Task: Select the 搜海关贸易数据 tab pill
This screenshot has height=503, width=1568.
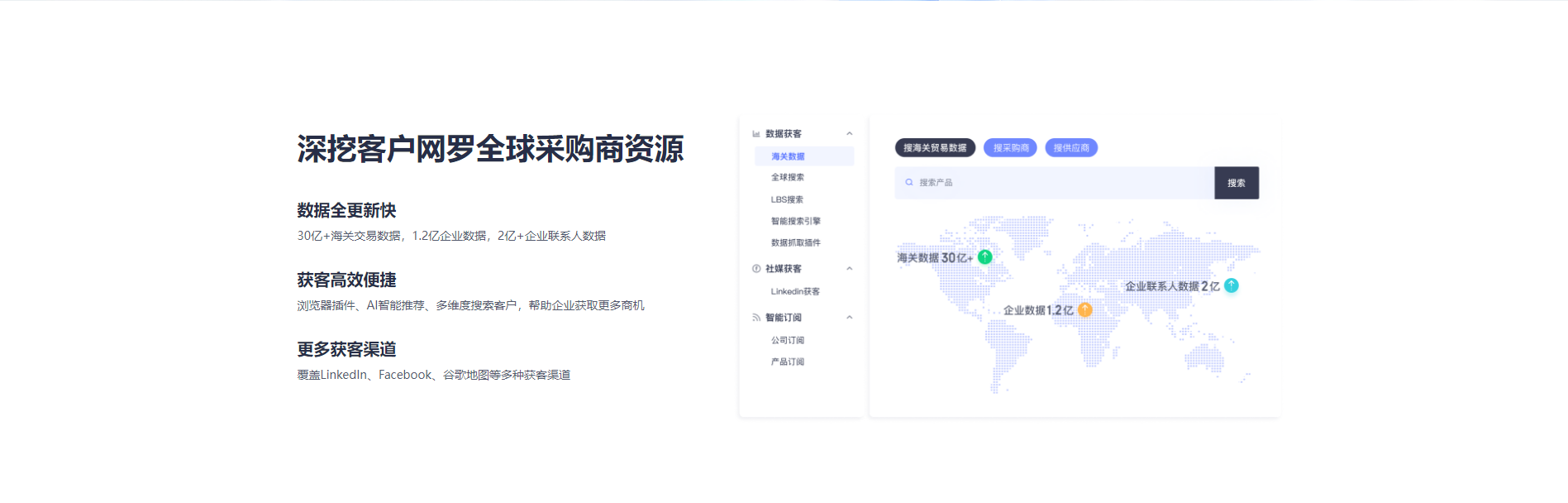Action: click(935, 148)
